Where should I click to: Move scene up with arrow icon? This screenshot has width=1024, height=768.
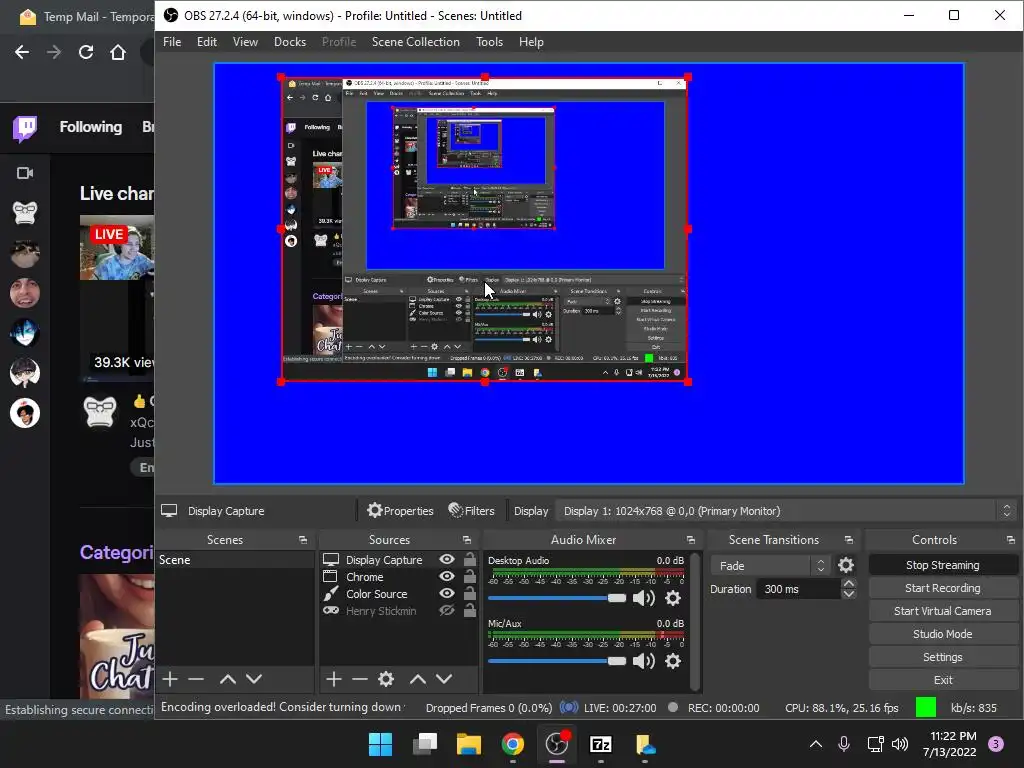(x=227, y=679)
